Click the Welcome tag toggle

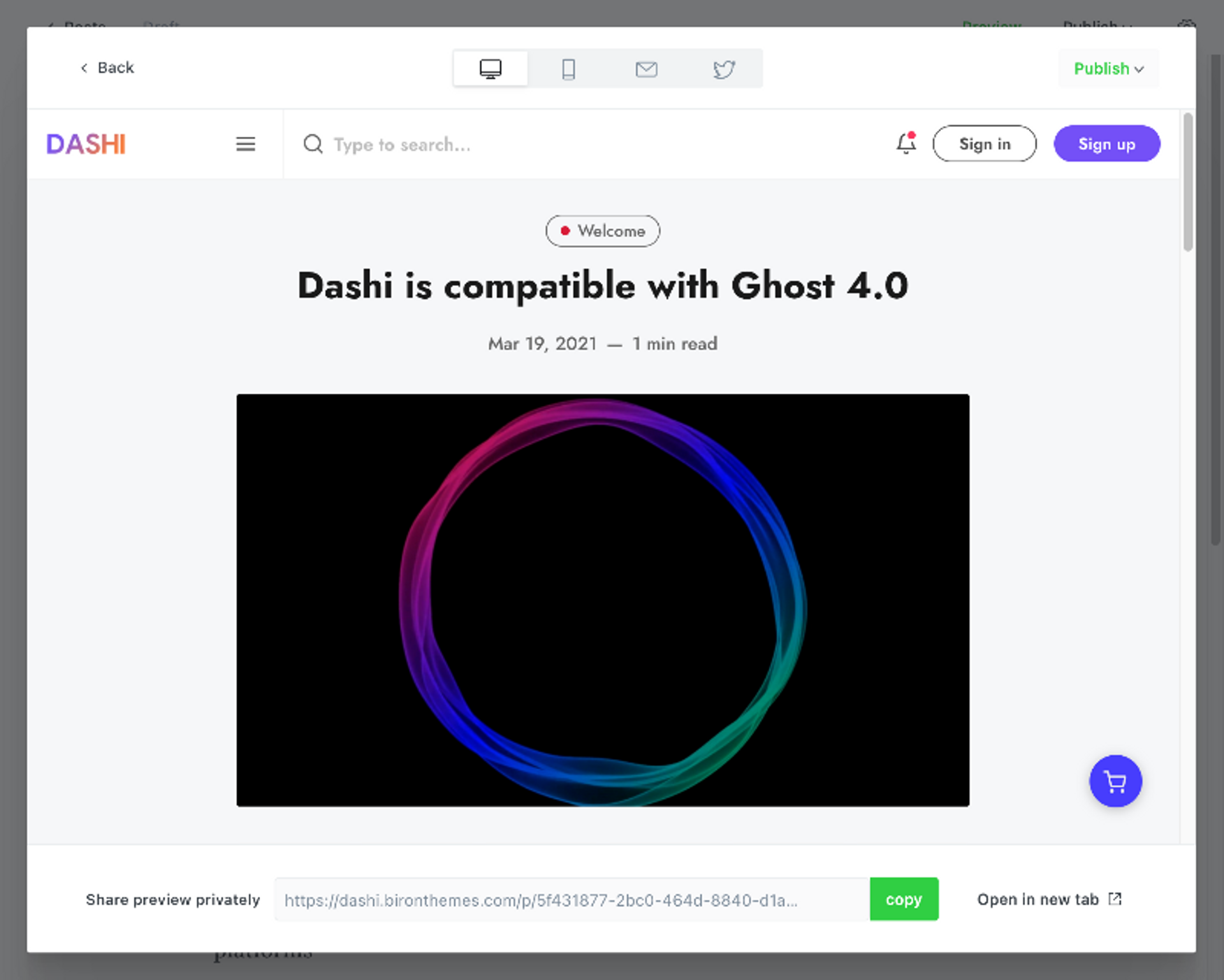(603, 231)
